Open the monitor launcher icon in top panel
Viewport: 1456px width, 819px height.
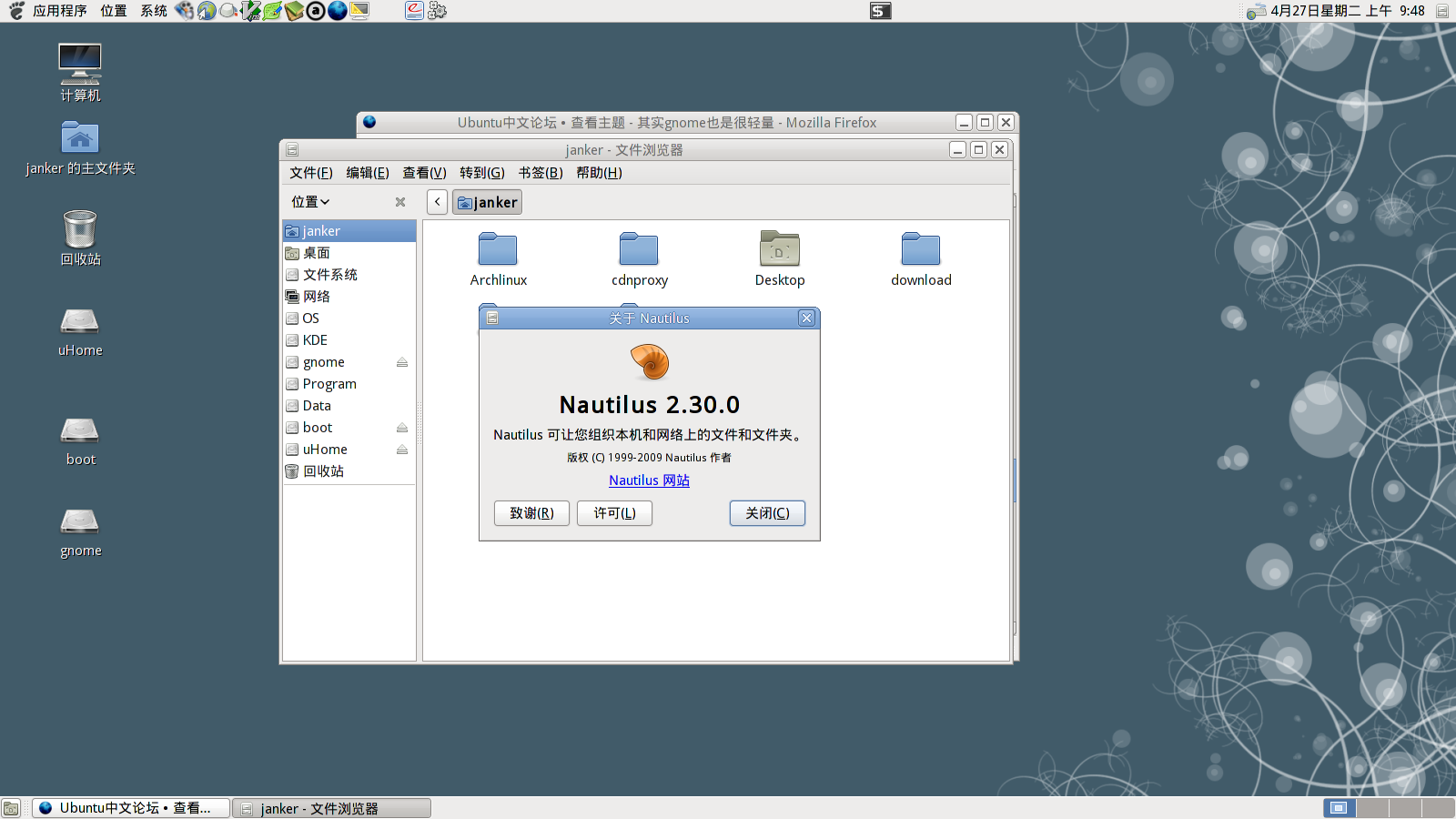point(359,11)
